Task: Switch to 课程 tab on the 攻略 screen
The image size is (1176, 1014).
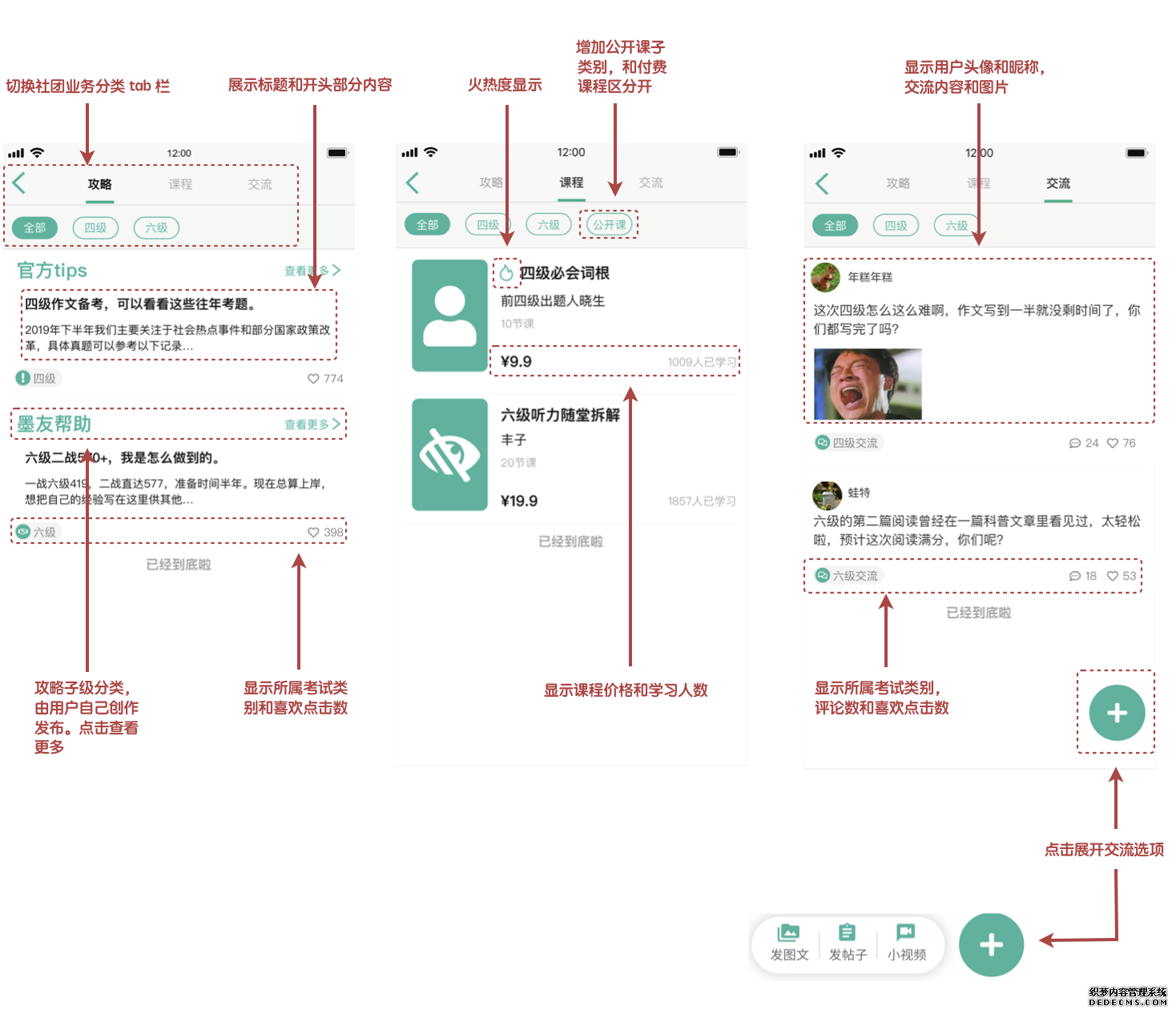Action: [180, 184]
